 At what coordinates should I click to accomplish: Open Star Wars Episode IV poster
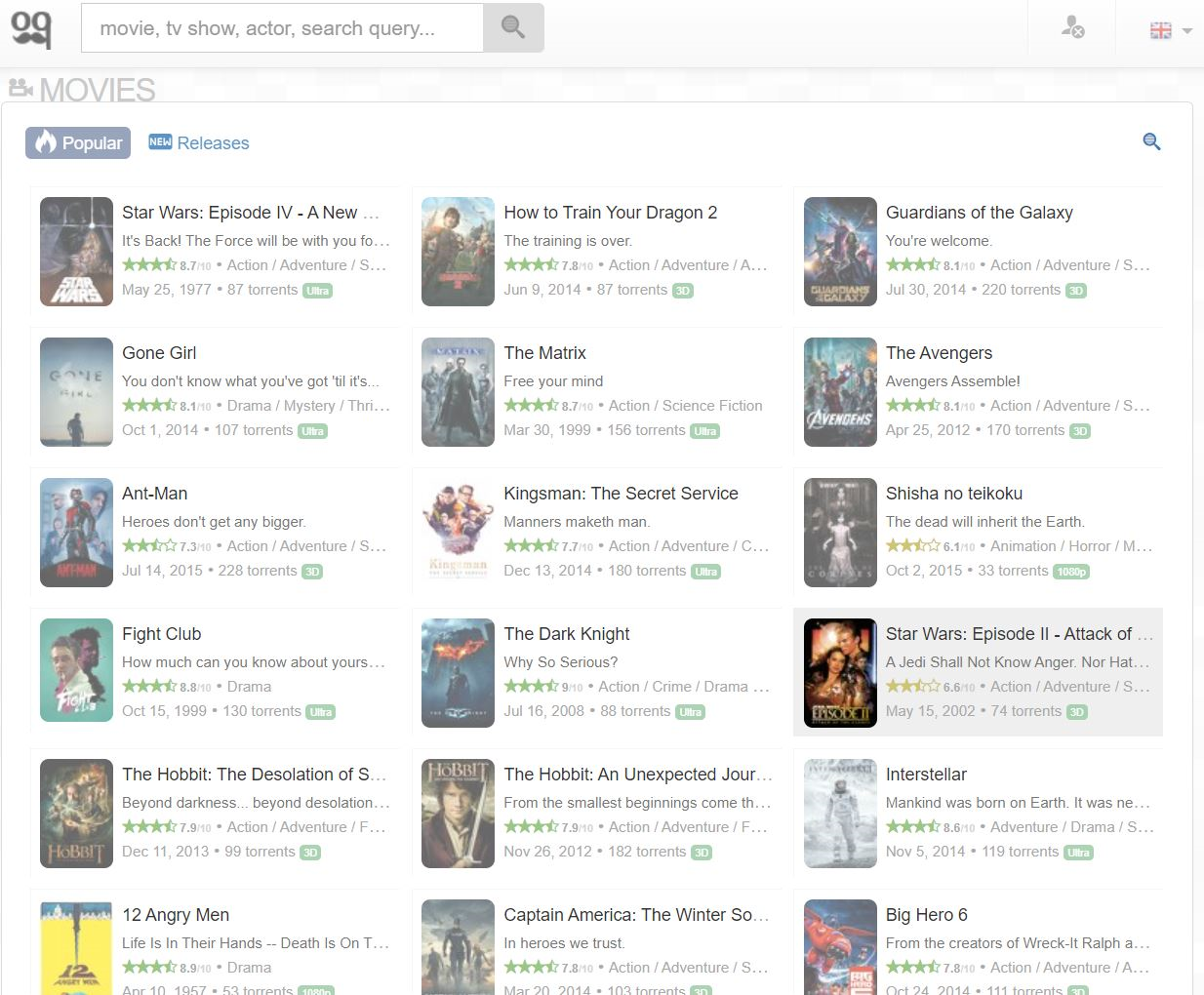pyautogui.click(x=76, y=252)
